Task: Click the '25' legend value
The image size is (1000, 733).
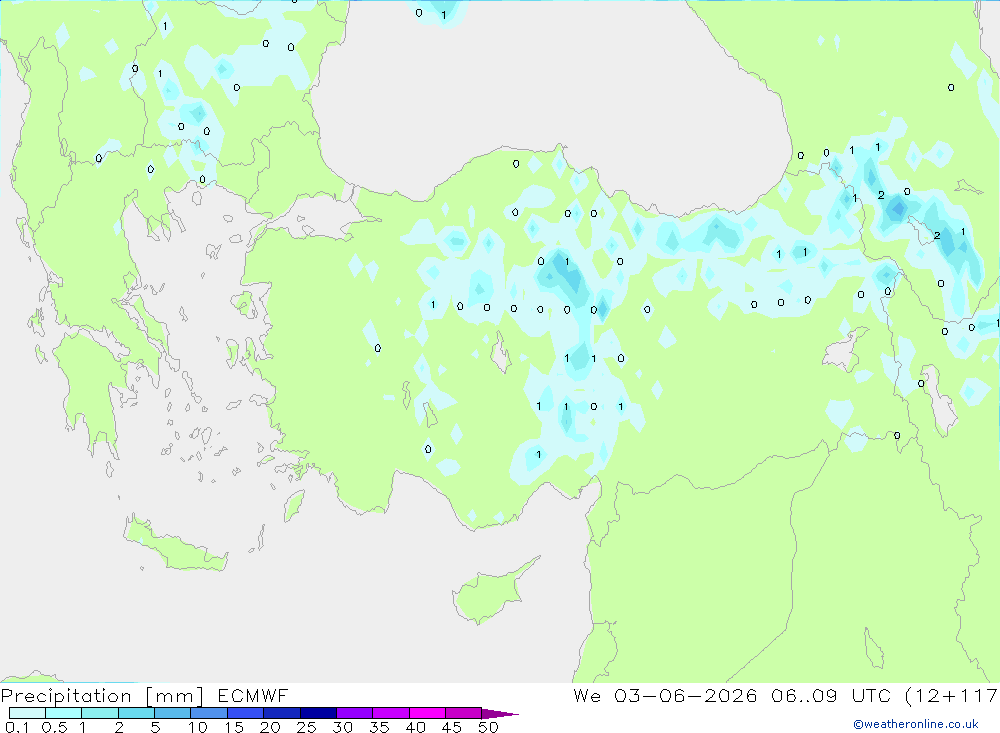Action: 306,727
